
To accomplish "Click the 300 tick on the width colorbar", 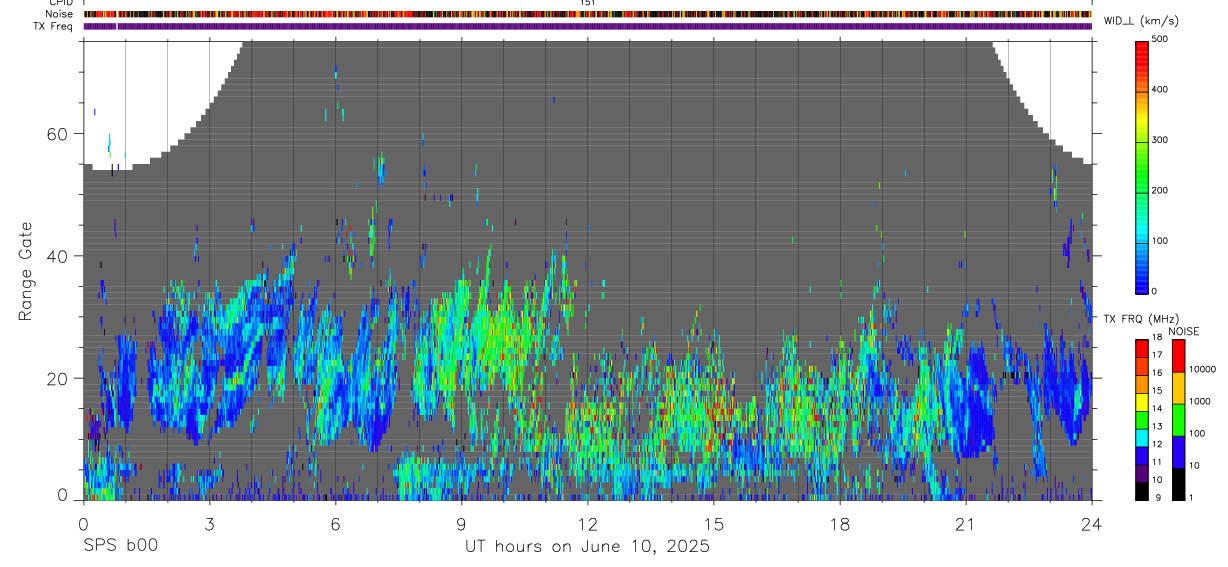I will [1161, 140].
